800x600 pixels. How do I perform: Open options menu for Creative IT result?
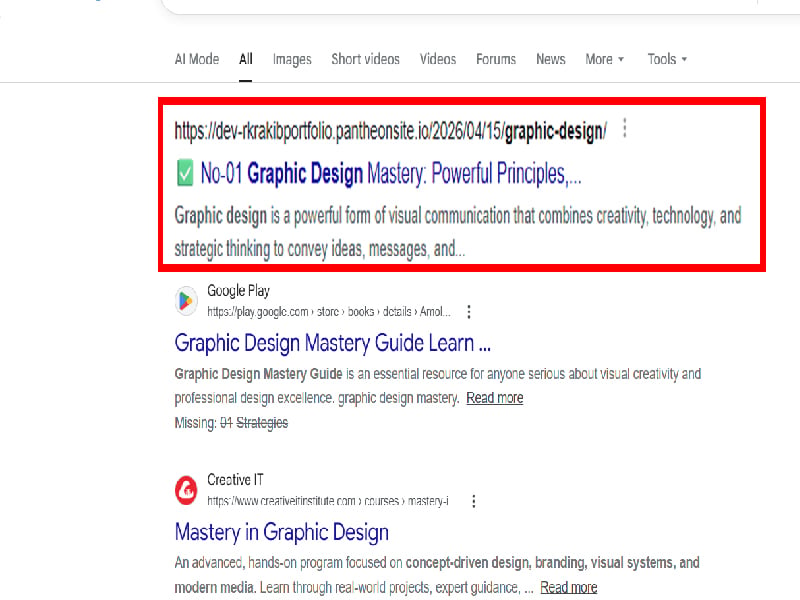click(x=474, y=501)
